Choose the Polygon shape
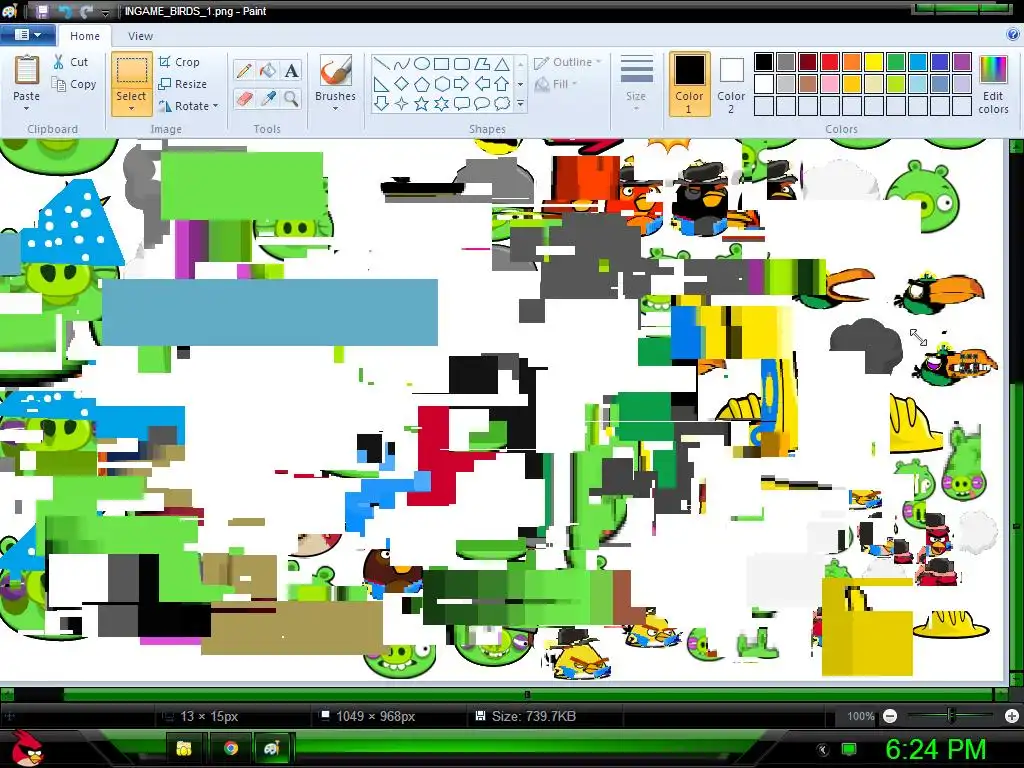1024x768 pixels. (x=482, y=64)
